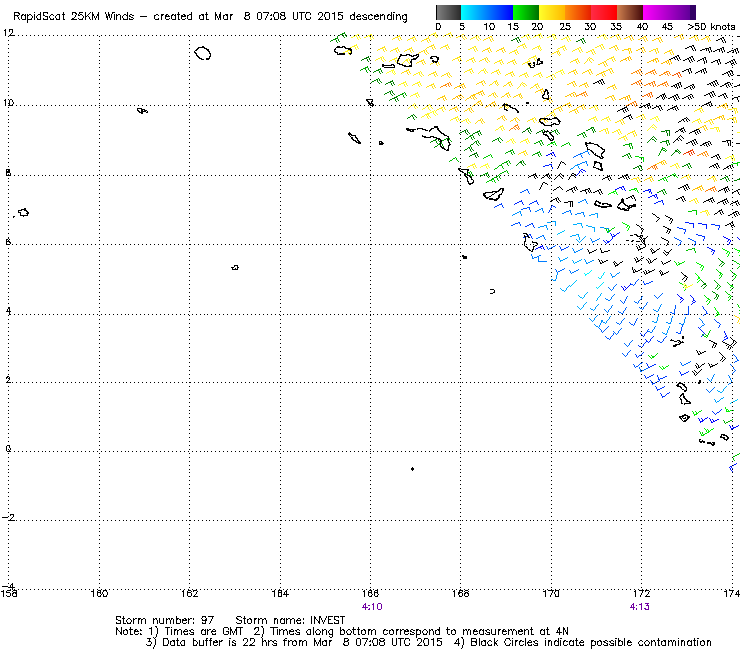Click the cyan-blue 5-15 knots legend segment
740x650 pixels.
(x=487, y=12)
